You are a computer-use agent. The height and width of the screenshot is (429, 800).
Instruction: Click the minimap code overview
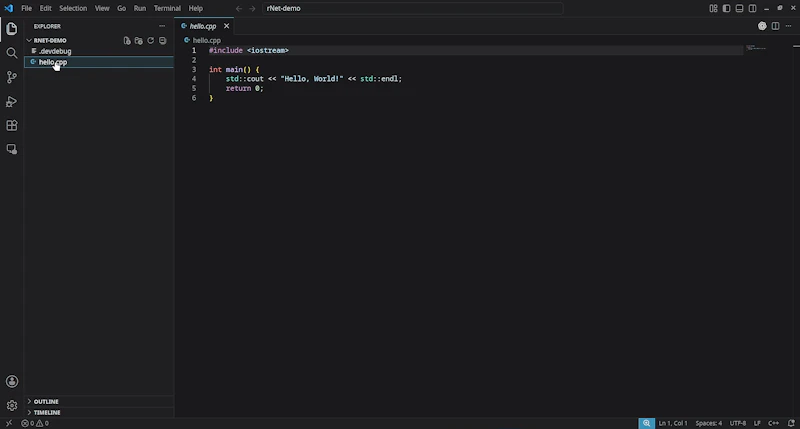pos(756,48)
